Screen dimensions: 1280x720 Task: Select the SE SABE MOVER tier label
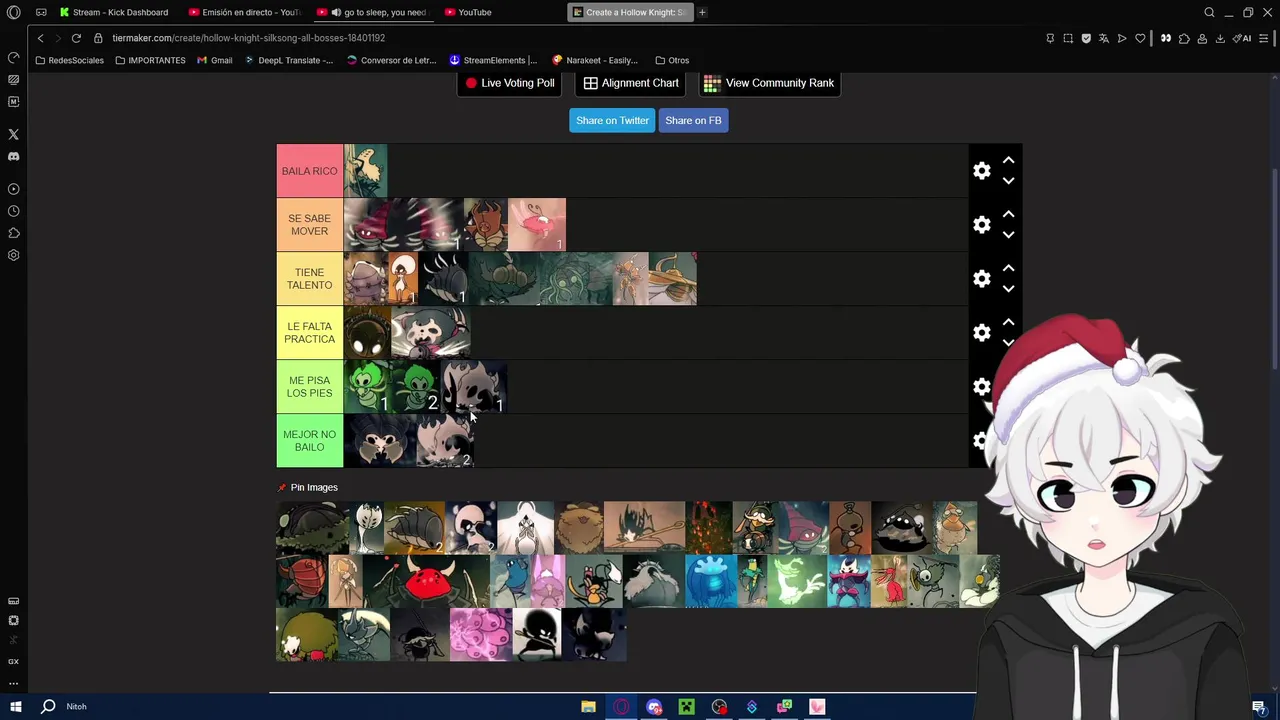pyautogui.click(x=309, y=225)
